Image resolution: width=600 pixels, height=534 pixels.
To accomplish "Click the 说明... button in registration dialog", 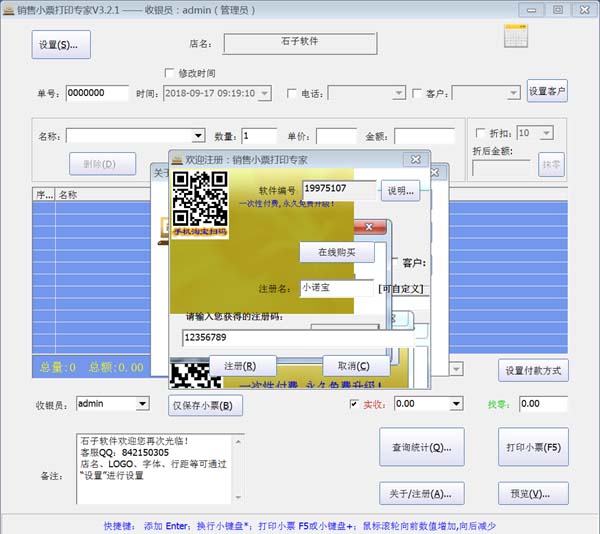I will click(x=401, y=191).
